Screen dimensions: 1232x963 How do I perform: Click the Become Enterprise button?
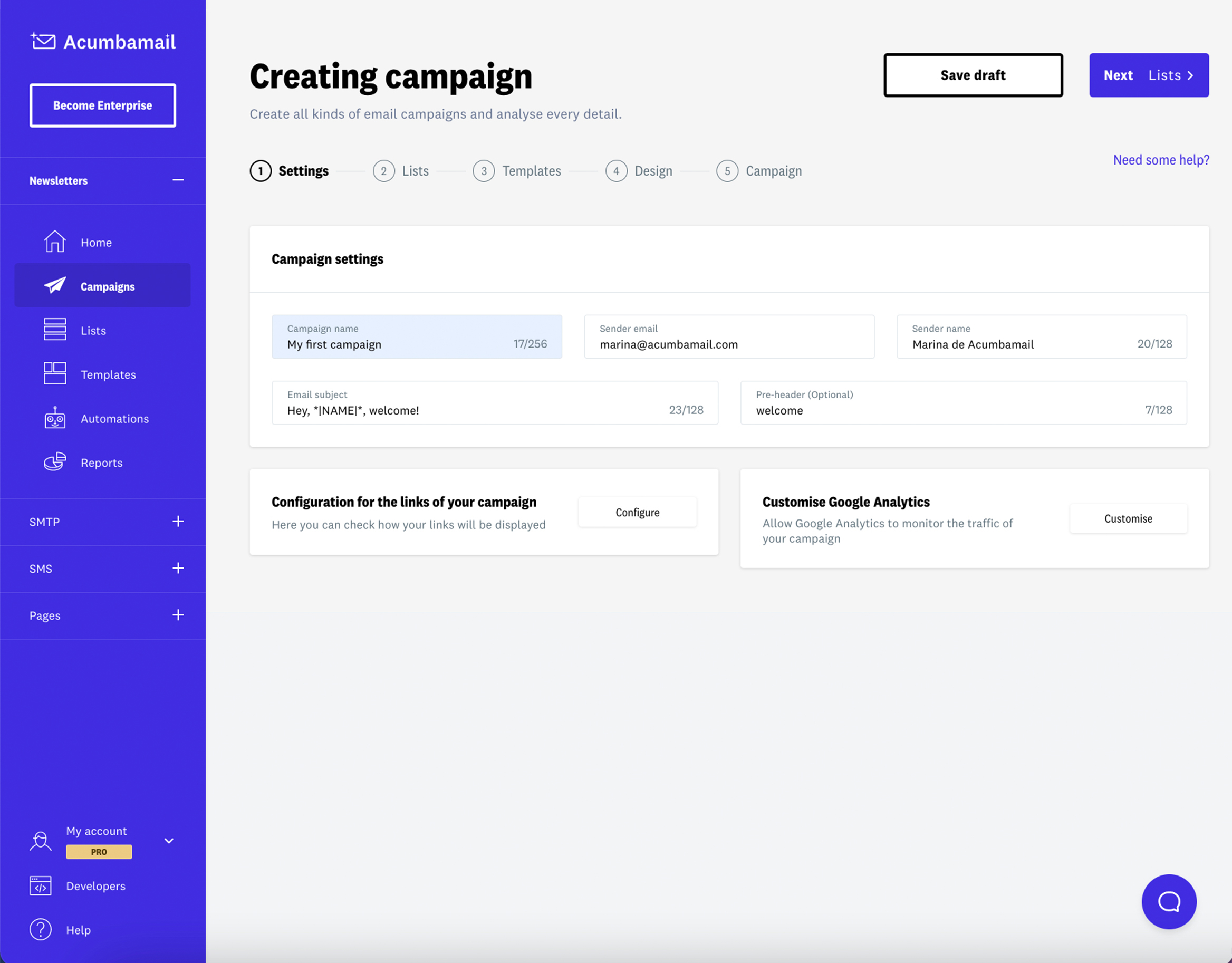pyautogui.click(x=102, y=105)
